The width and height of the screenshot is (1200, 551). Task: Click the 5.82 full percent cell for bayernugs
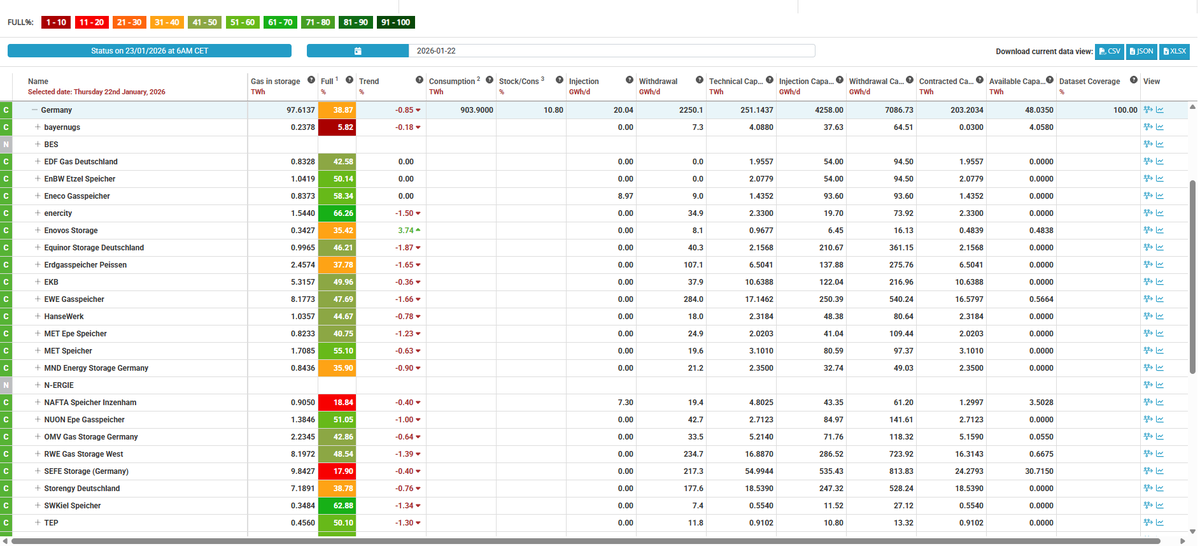[x=336, y=127]
